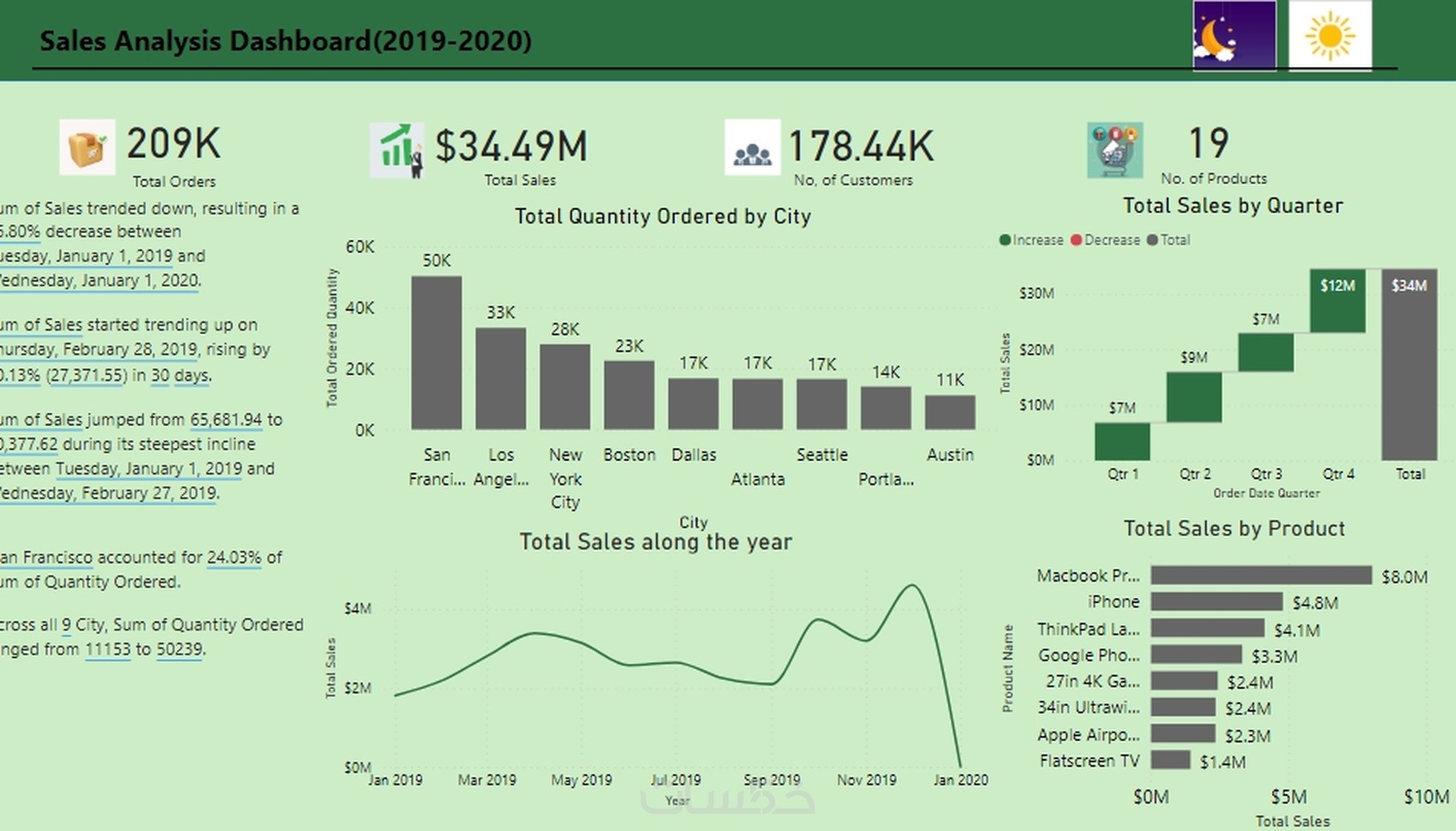Select the gray Total waterfall column

(1409, 364)
